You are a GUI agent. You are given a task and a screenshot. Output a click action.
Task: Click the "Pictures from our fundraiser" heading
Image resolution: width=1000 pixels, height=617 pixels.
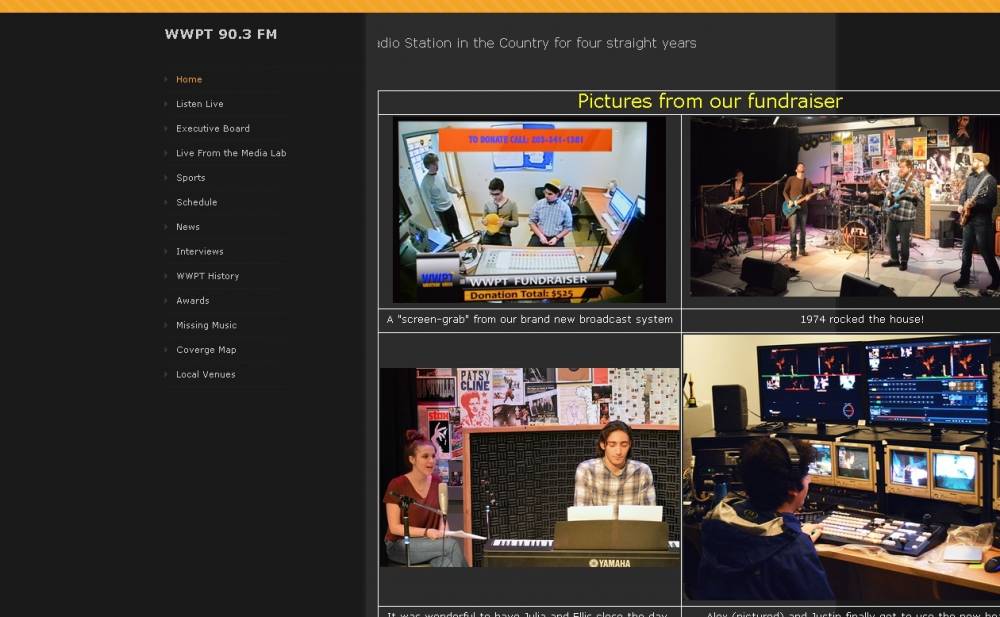pyautogui.click(x=710, y=102)
